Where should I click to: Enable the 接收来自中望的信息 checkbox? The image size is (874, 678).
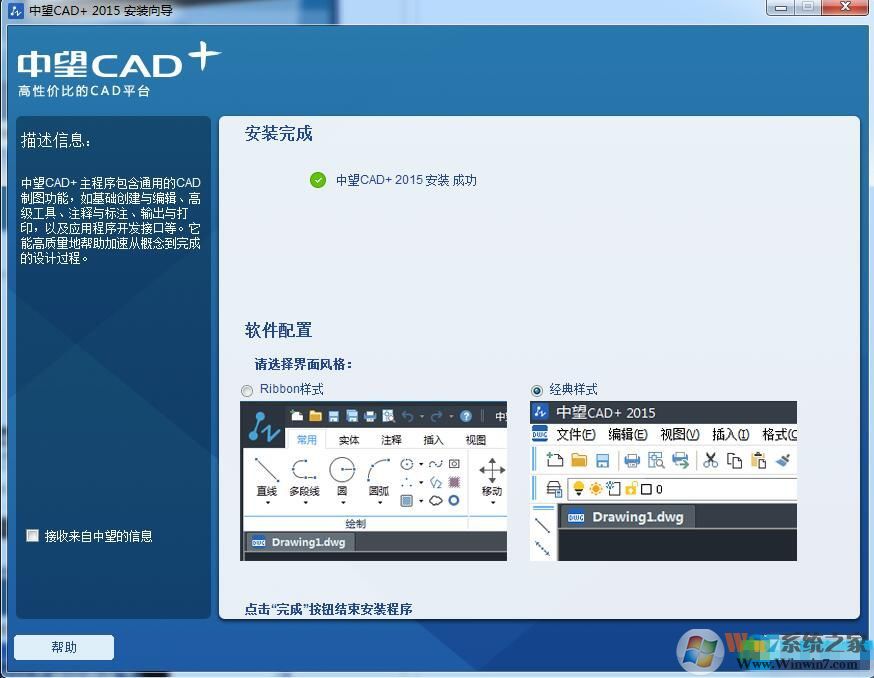point(32,536)
